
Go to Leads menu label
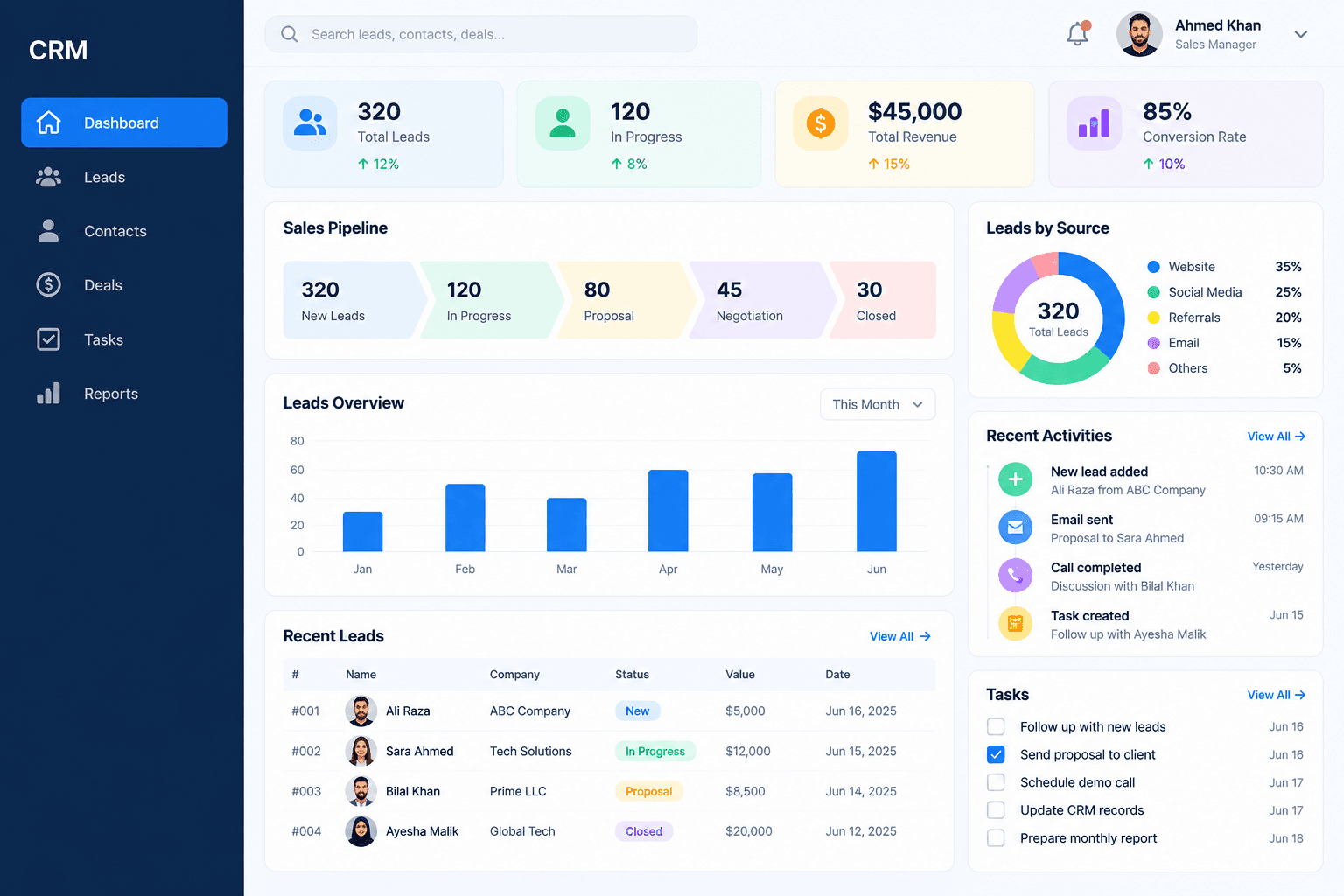click(105, 178)
